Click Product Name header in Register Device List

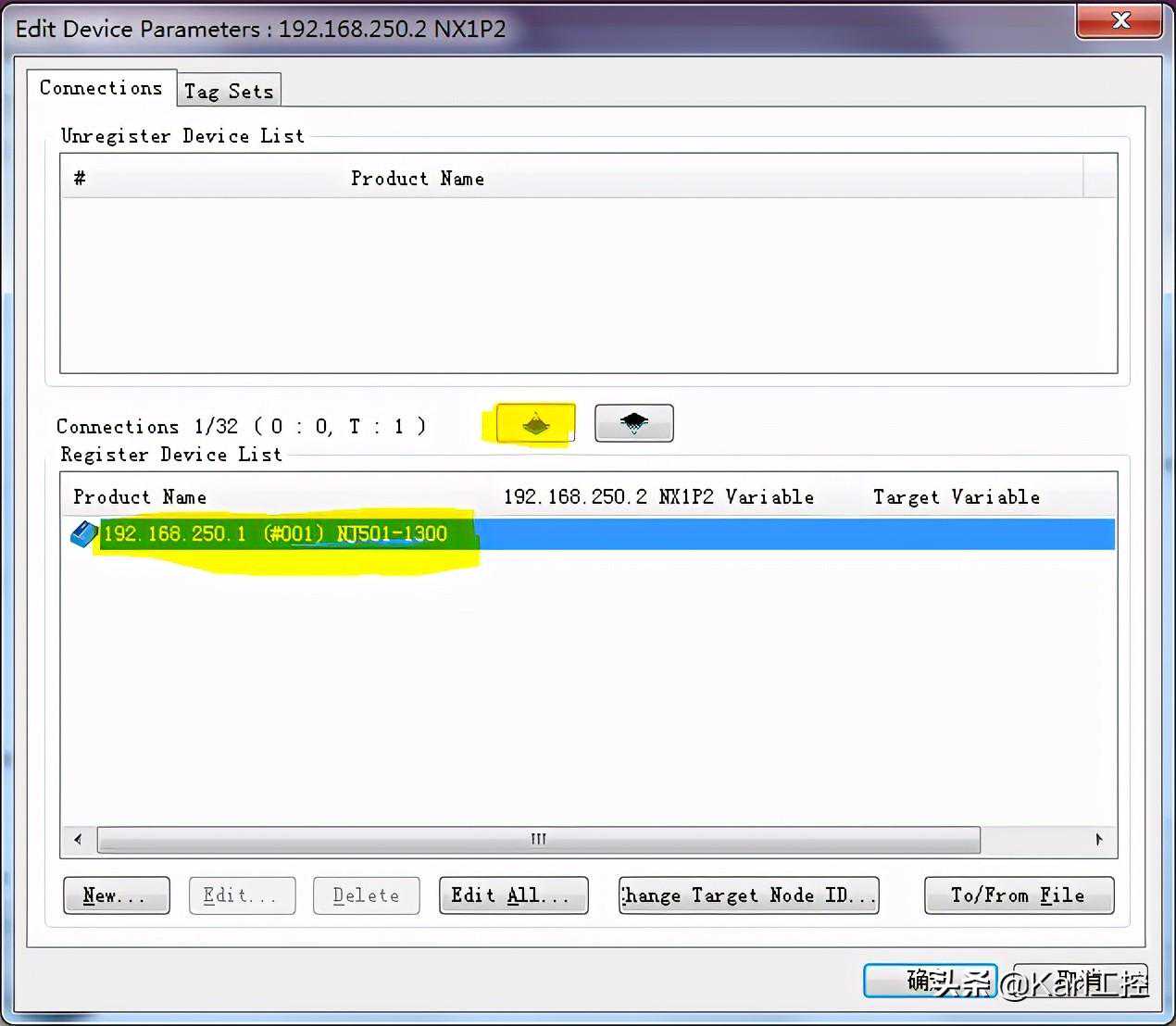click(x=140, y=497)
